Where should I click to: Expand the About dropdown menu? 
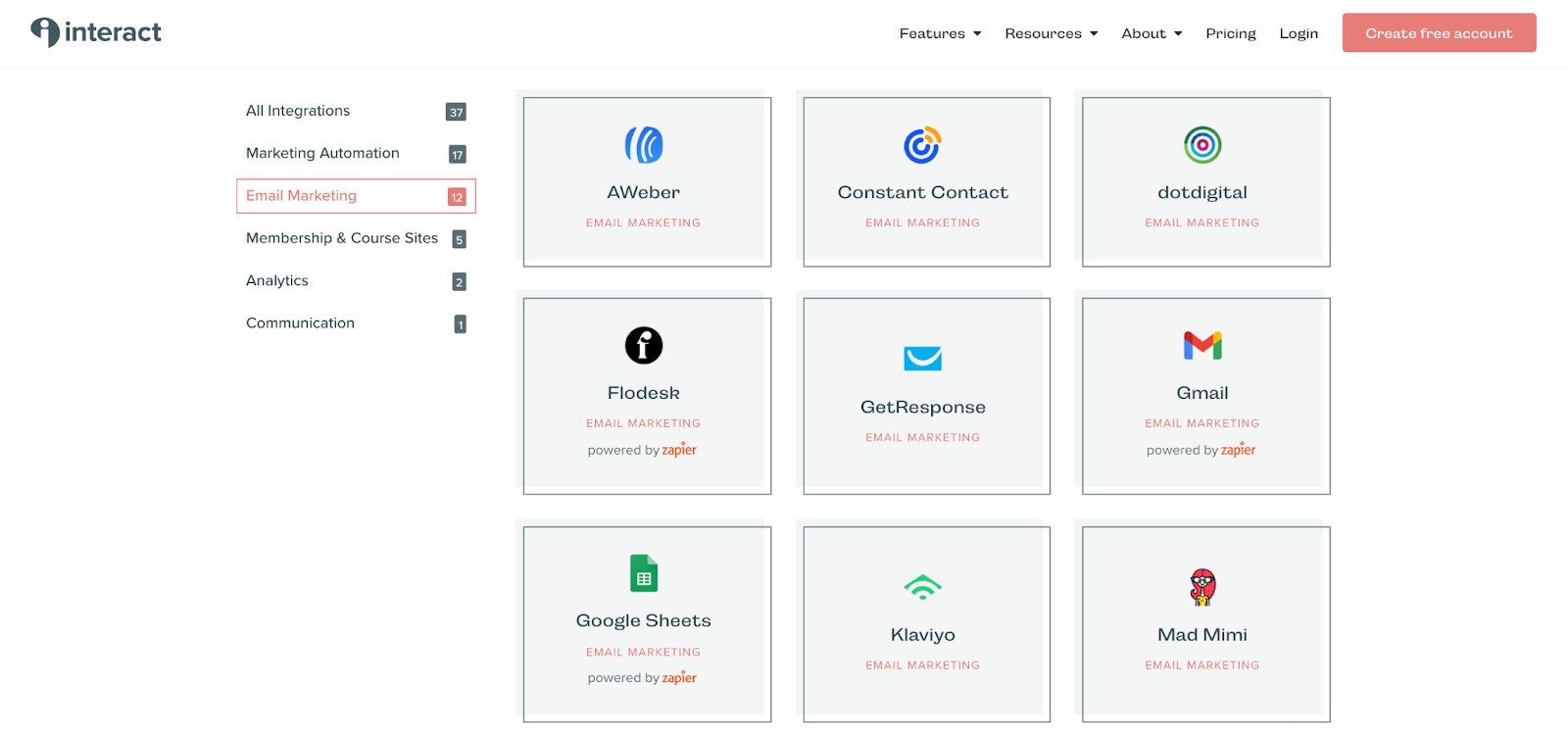click(x=1151, y=33)
